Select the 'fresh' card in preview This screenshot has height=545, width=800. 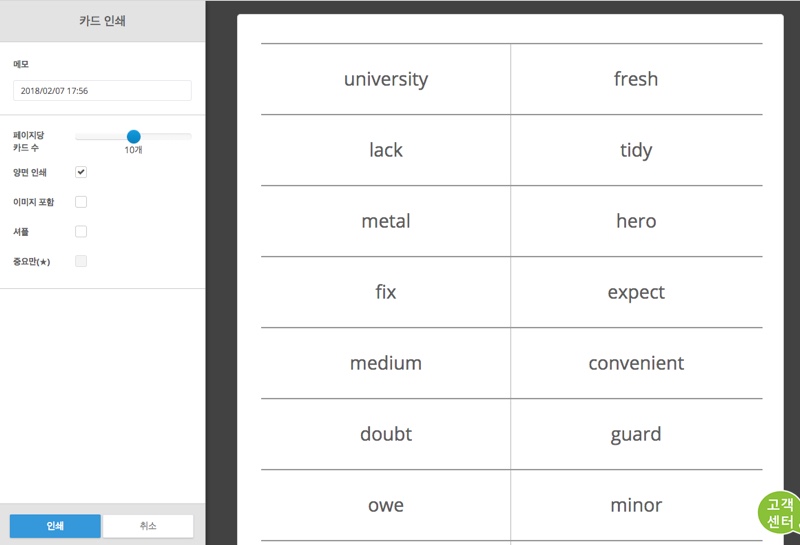[x=636, y=79]
